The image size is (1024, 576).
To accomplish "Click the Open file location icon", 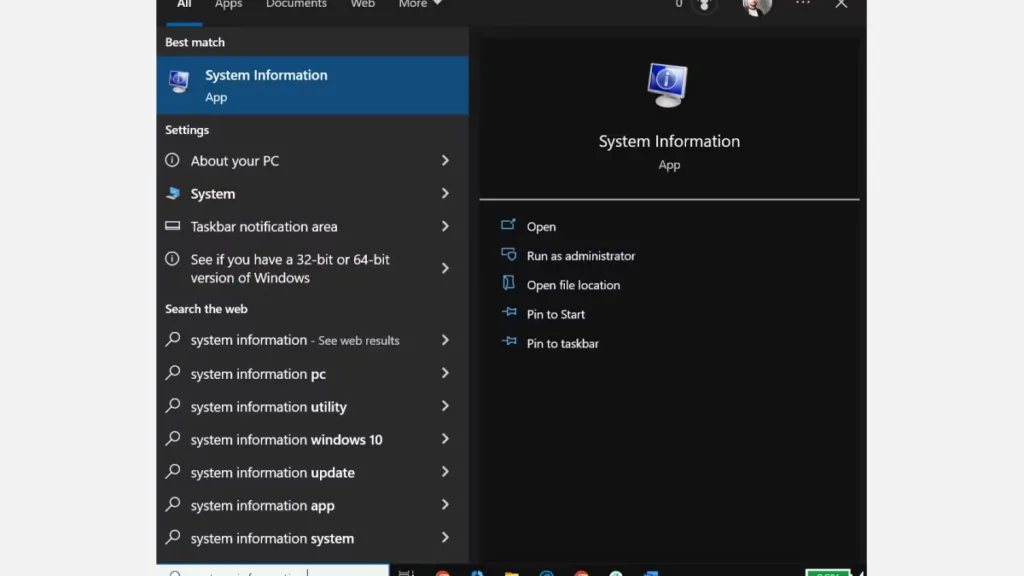I will click(508, 283).
